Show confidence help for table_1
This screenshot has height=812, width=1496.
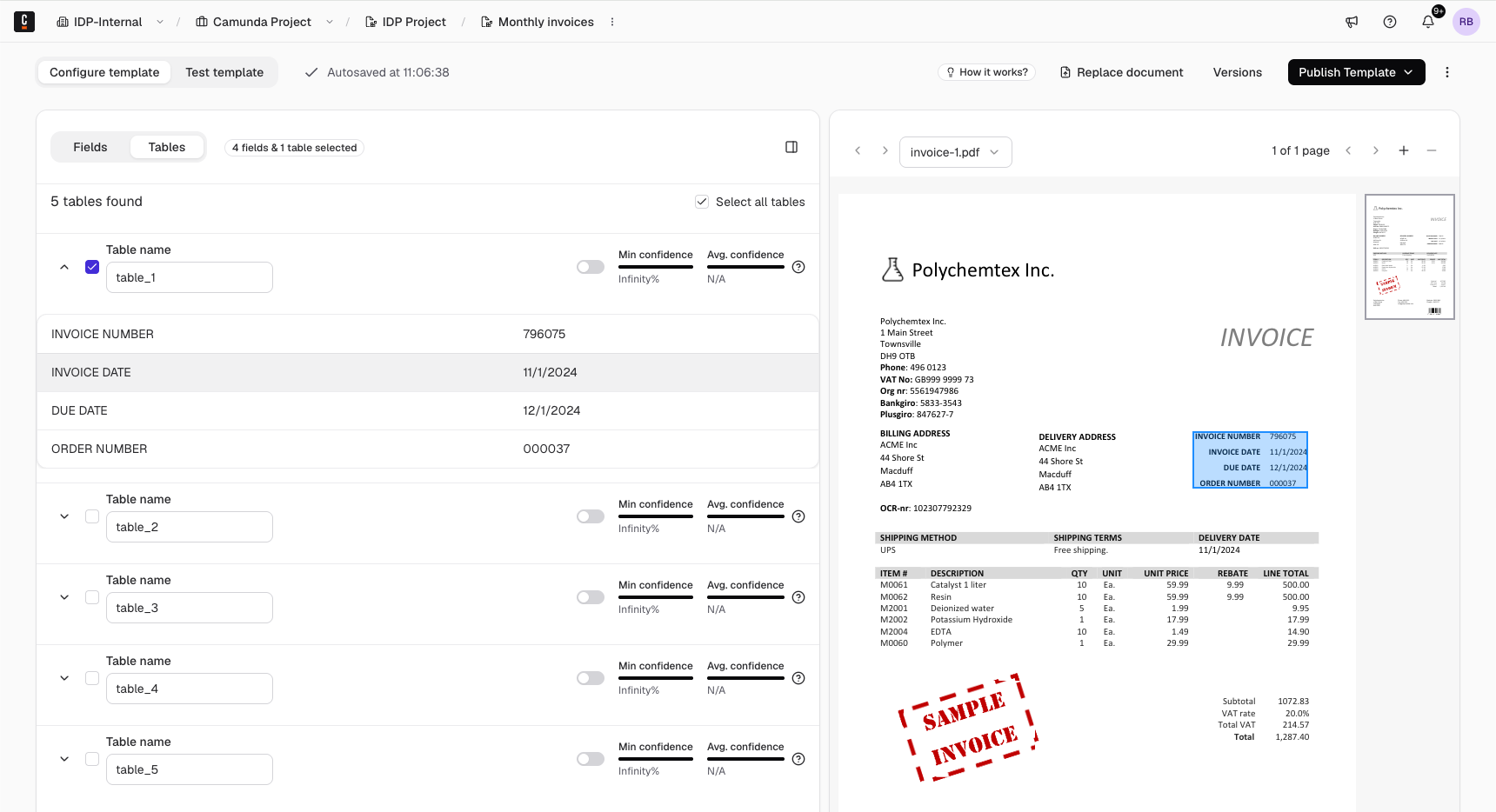[x=798, y=267]
